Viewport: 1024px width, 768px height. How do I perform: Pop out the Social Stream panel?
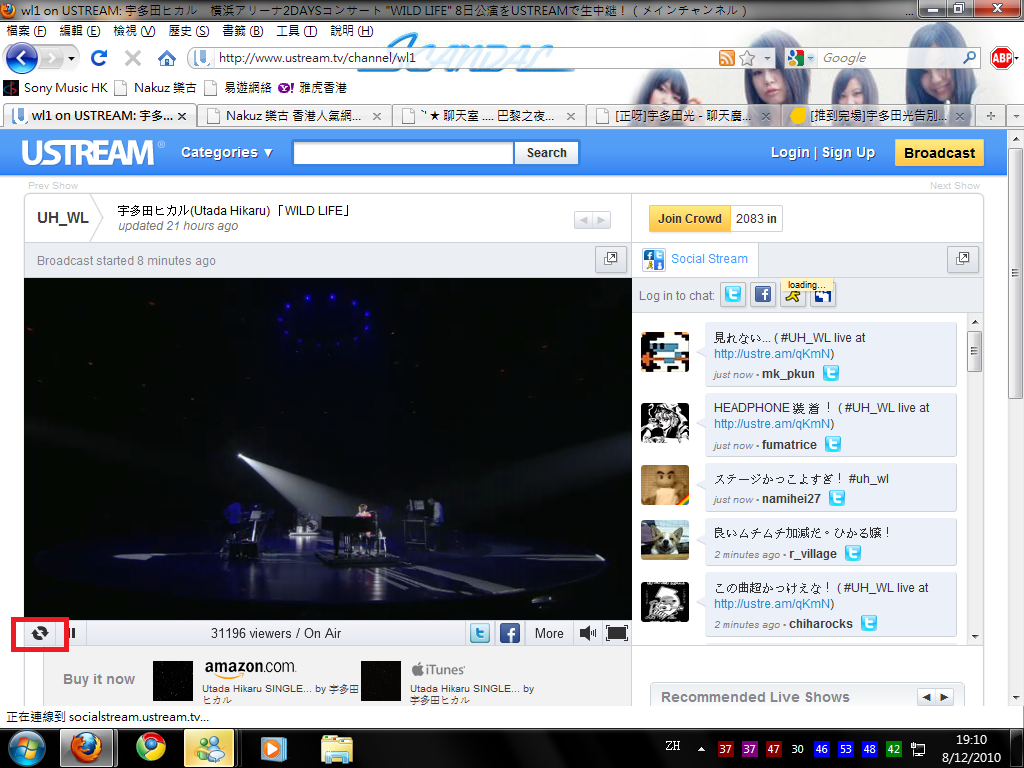click(x=963, y=259)
